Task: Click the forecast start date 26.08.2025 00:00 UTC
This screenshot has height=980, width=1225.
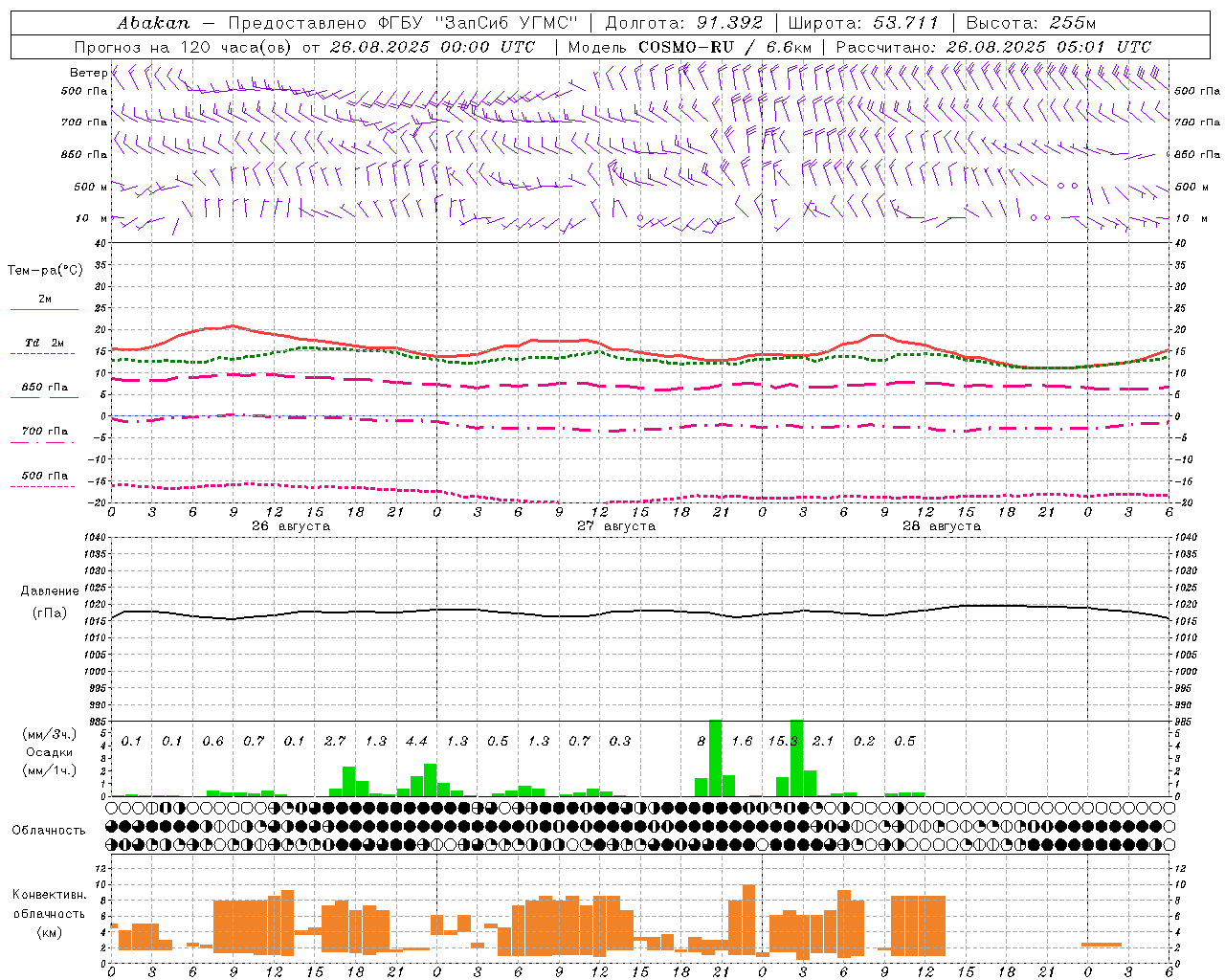Action: point(433,47)
